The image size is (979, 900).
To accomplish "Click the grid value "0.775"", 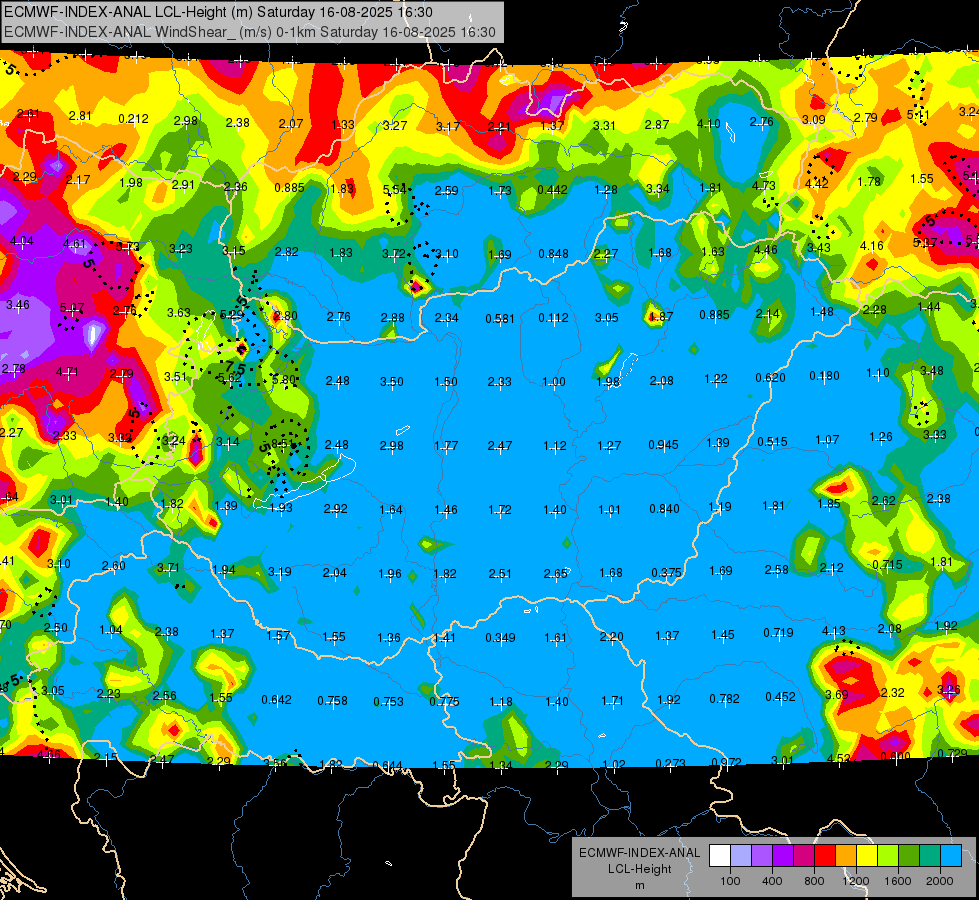I will 444,702.
